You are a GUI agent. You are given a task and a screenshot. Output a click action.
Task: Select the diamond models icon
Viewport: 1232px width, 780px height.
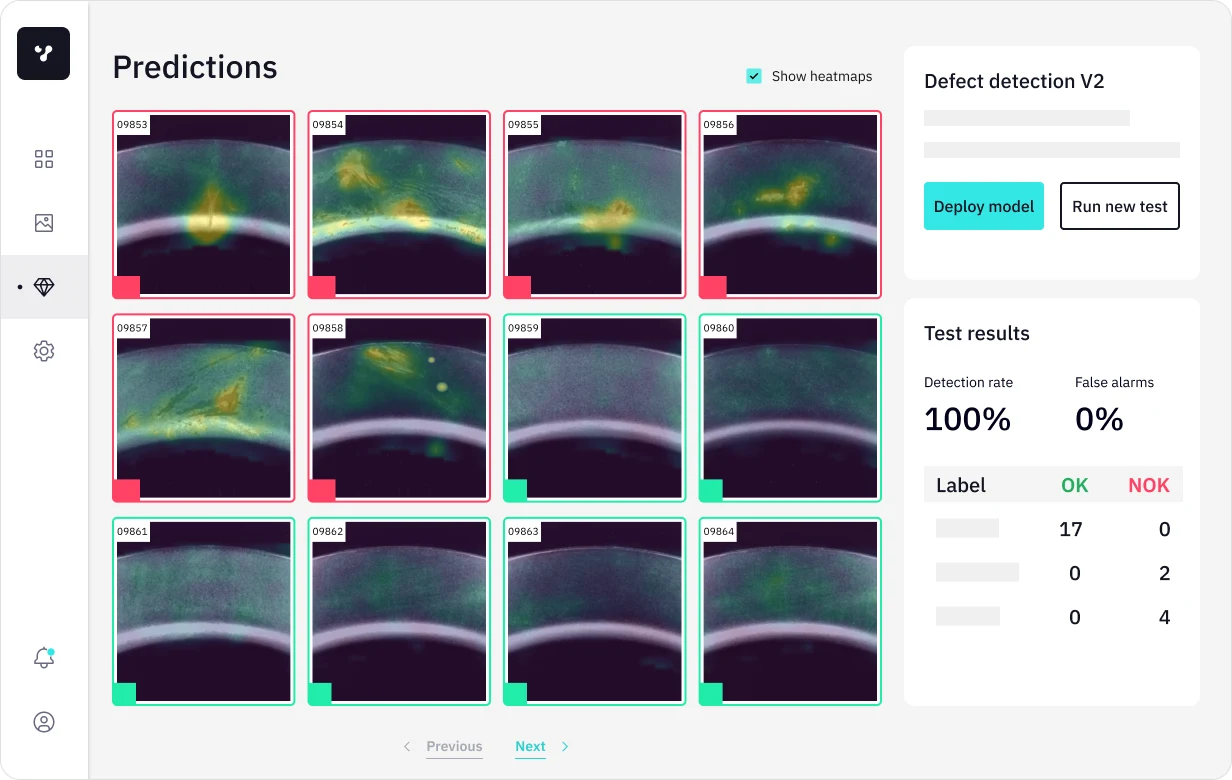[x=44, y=287]
